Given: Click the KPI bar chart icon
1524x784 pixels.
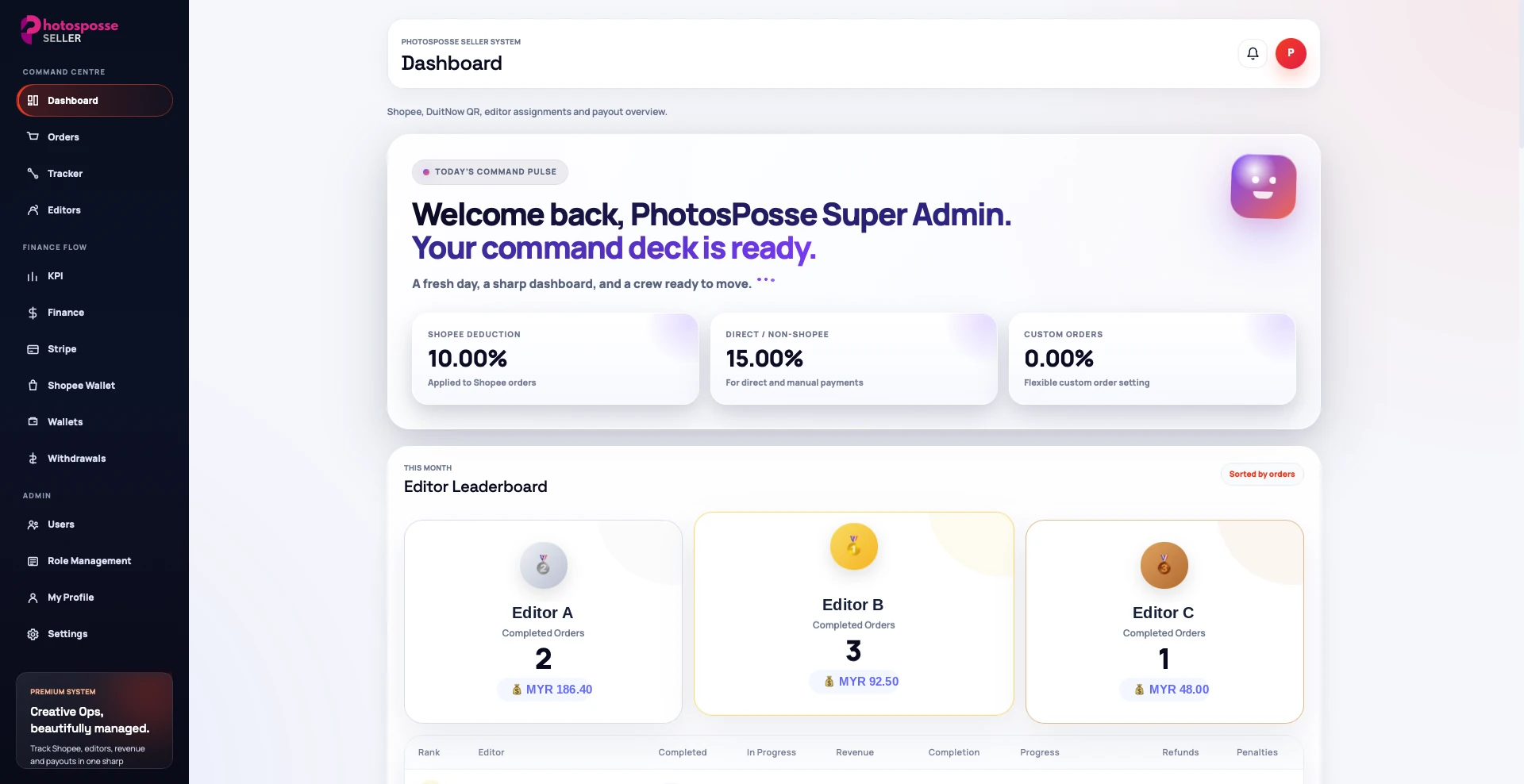Looking at the screenshot, I should tap(33, 276).
